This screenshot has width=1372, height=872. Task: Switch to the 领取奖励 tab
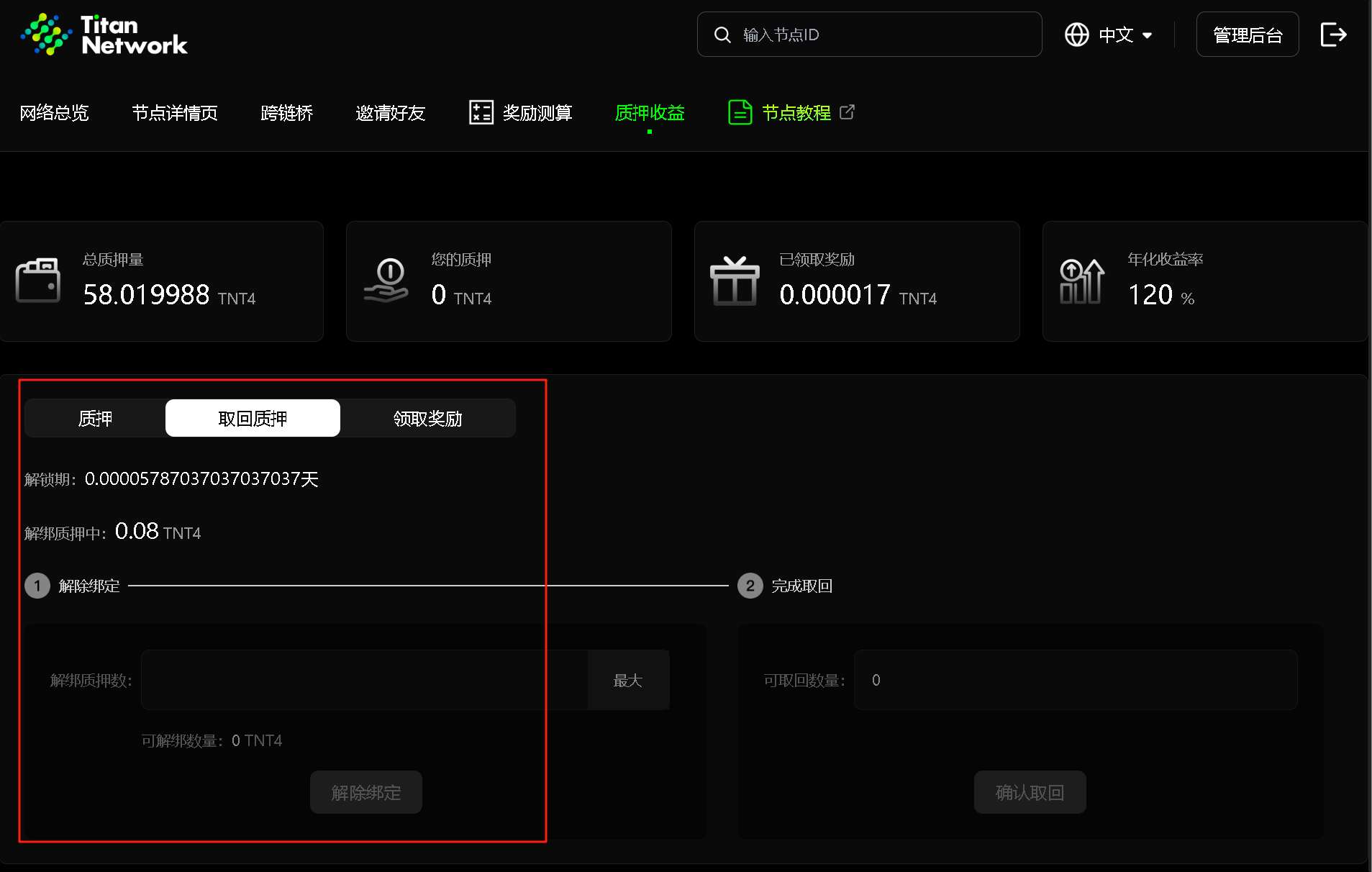tap(427, 418)
